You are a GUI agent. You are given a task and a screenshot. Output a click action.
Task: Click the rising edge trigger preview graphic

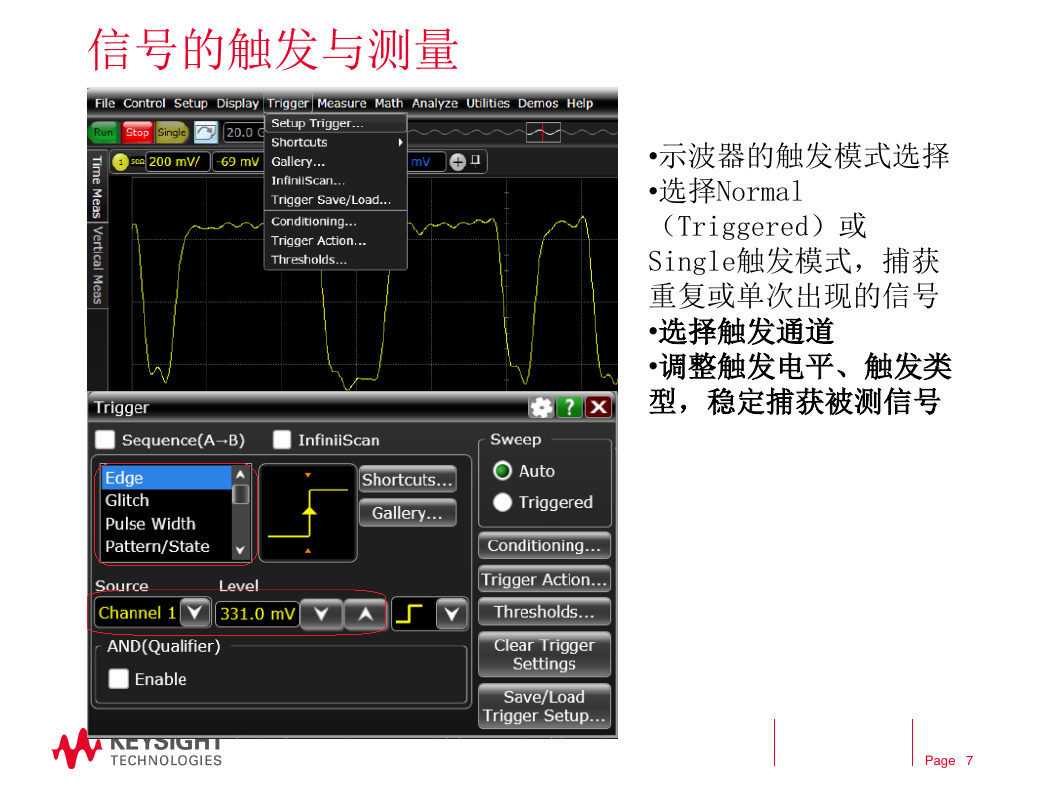pyautogui.click(x=308, y=513)
